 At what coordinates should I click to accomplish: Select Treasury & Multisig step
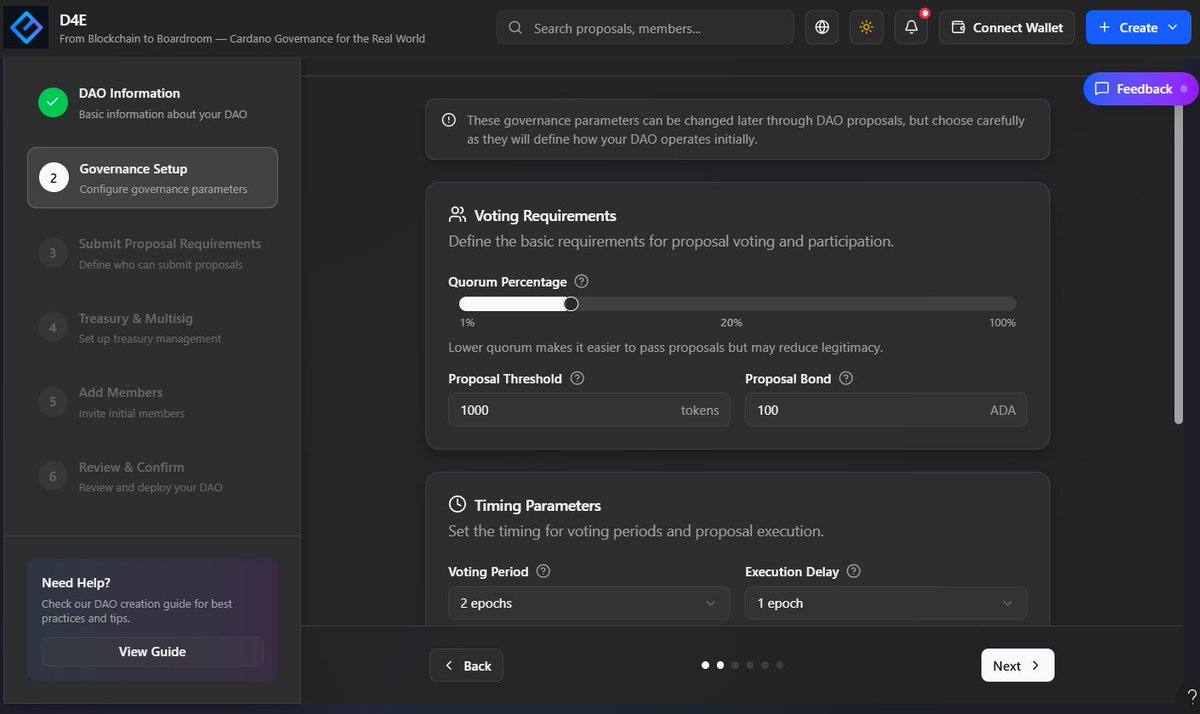(x=152, y=328)
